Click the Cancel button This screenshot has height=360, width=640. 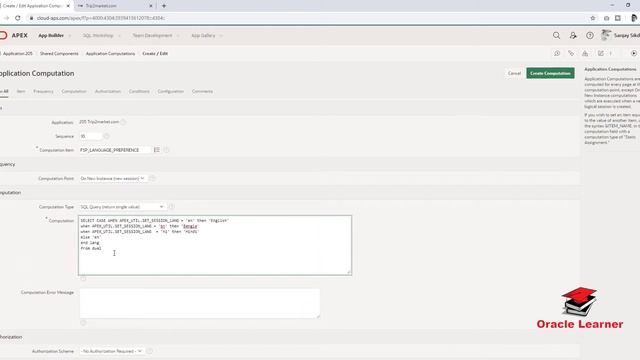coord(514,73)
